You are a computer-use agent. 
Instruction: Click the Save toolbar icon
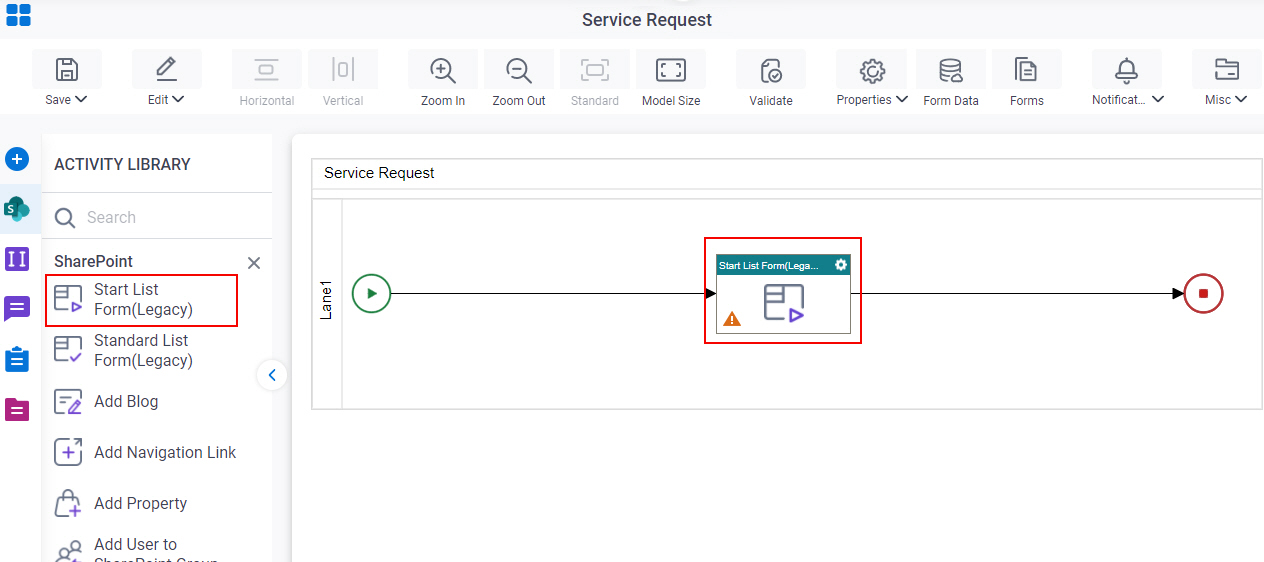[x=66, y=70]
